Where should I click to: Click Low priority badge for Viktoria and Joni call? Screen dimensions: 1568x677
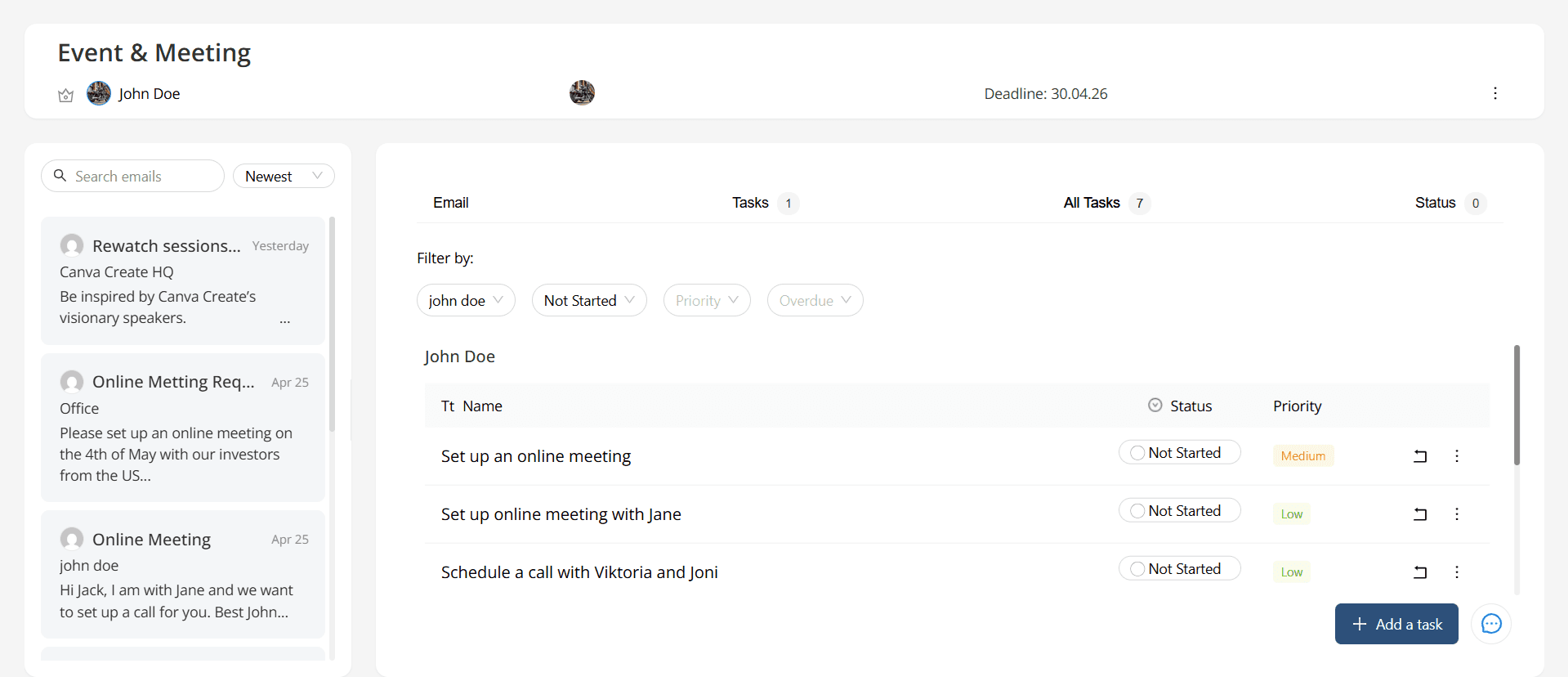(x=1292, y=572)
